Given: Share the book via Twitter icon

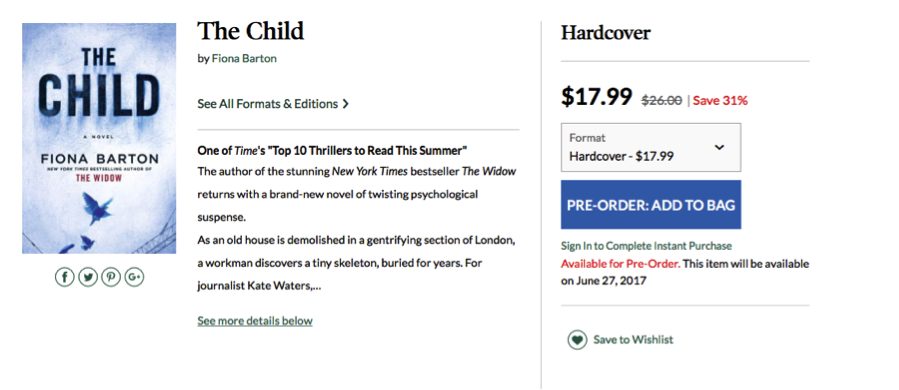Looking at the screenshot, I should coord(88,278).
